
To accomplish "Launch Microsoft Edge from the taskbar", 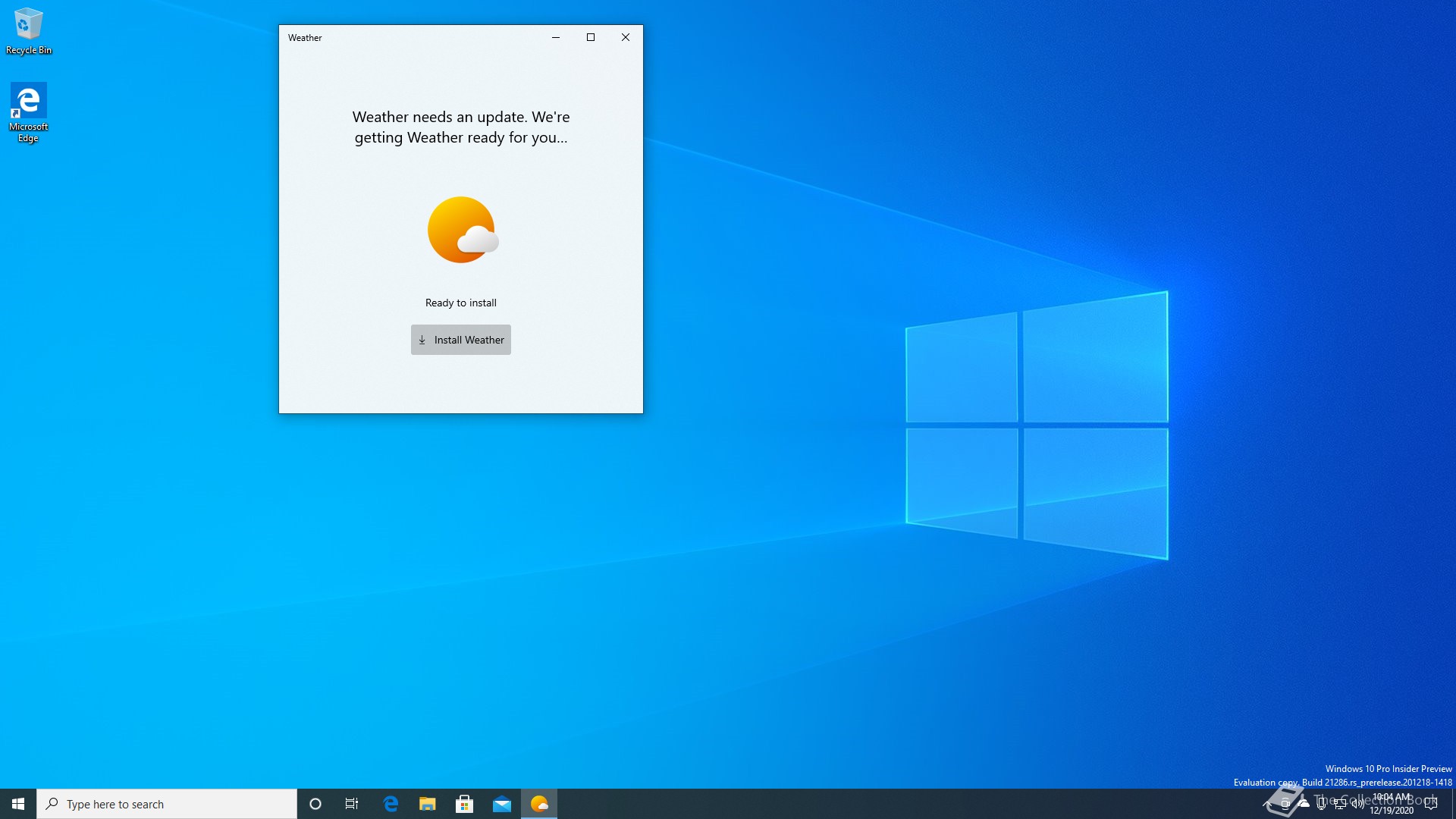I will click(x=391, y=804).
